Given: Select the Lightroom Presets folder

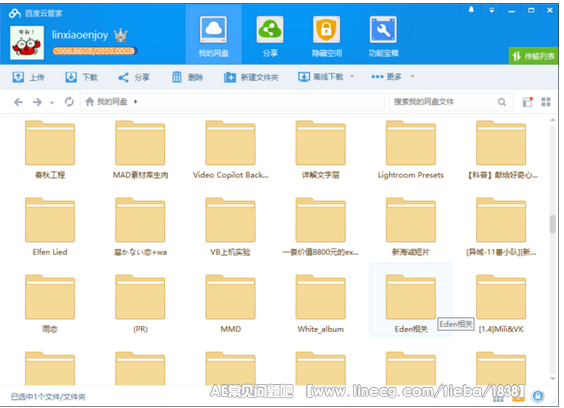Looking at the screenshot, I should [411, 149].
